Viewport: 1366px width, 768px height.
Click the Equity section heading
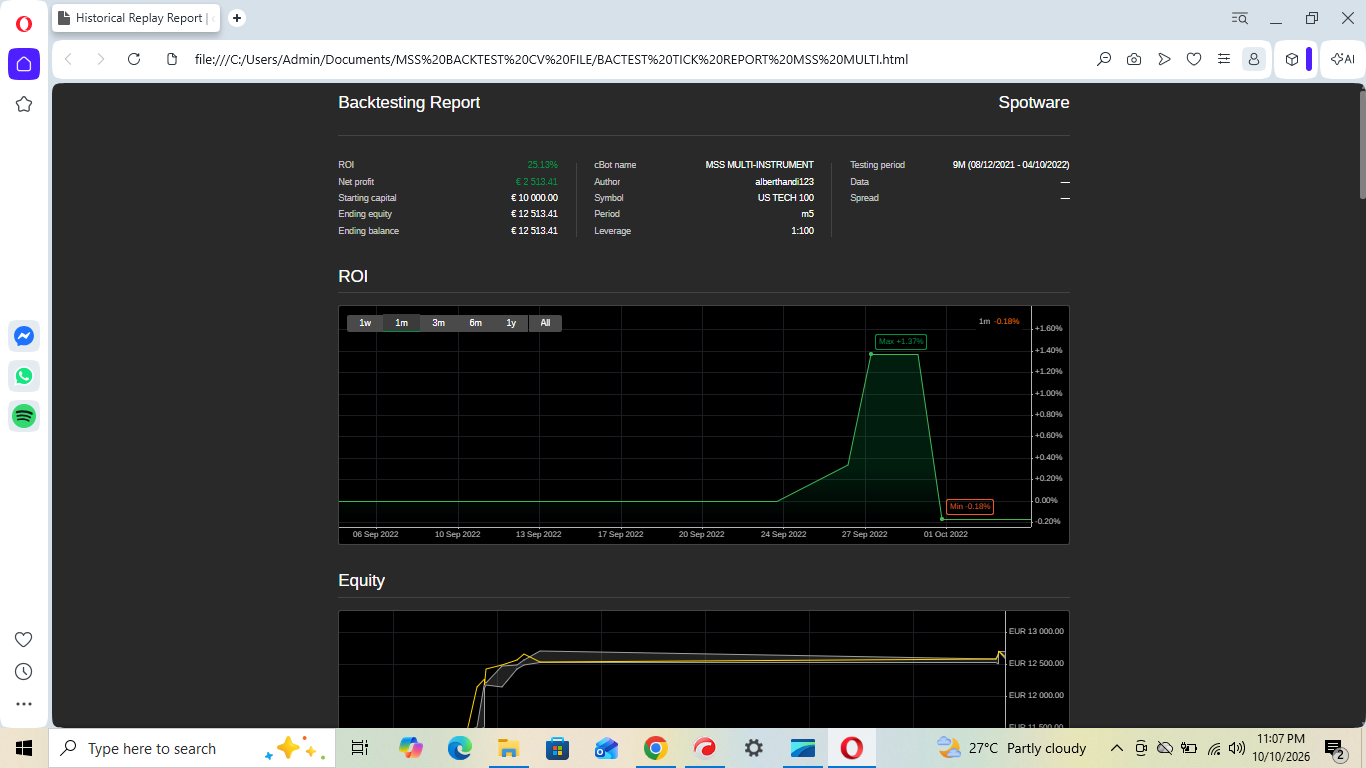pos(361,581)
